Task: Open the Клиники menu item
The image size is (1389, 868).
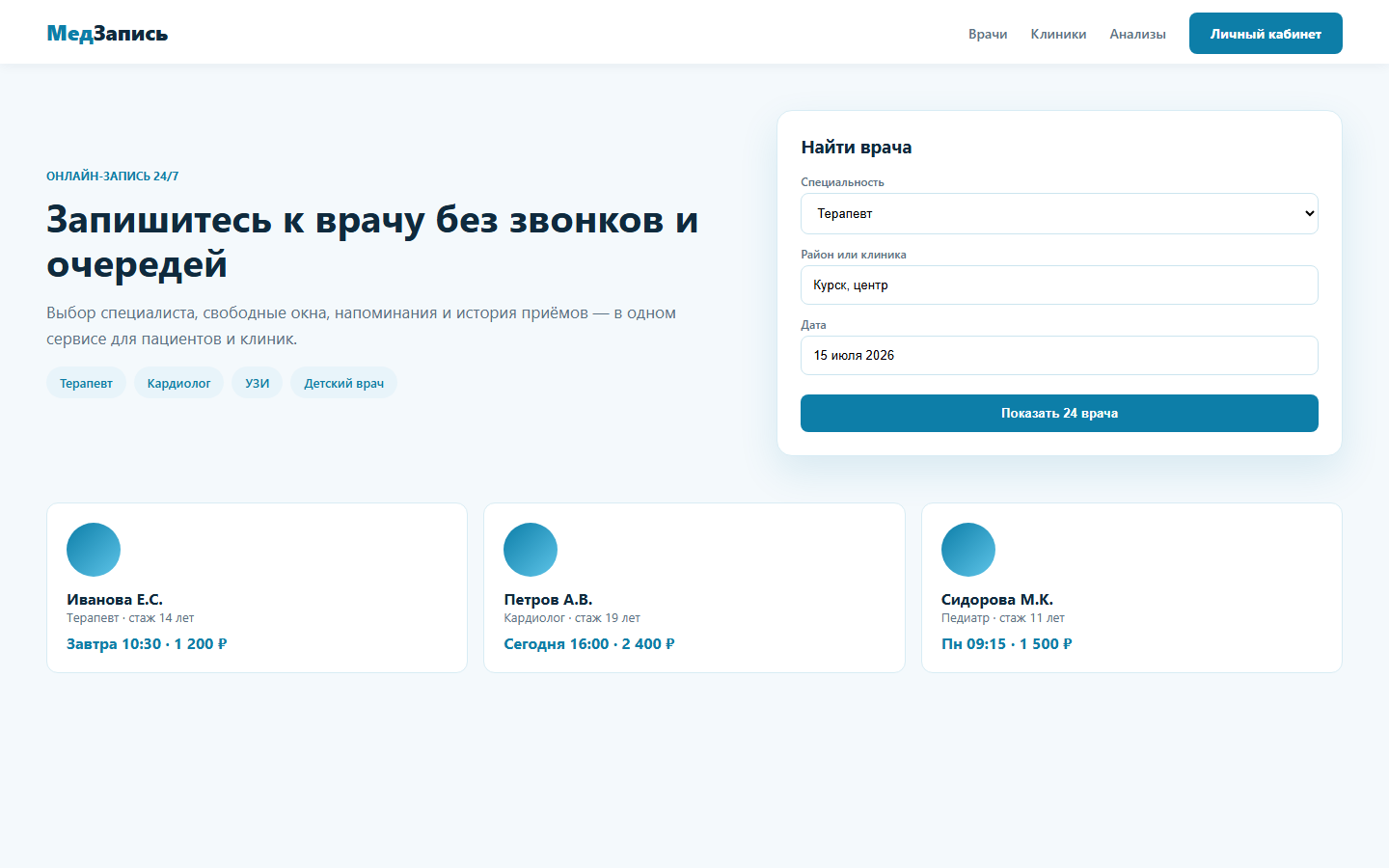Action: click(x=1058, y=34)
